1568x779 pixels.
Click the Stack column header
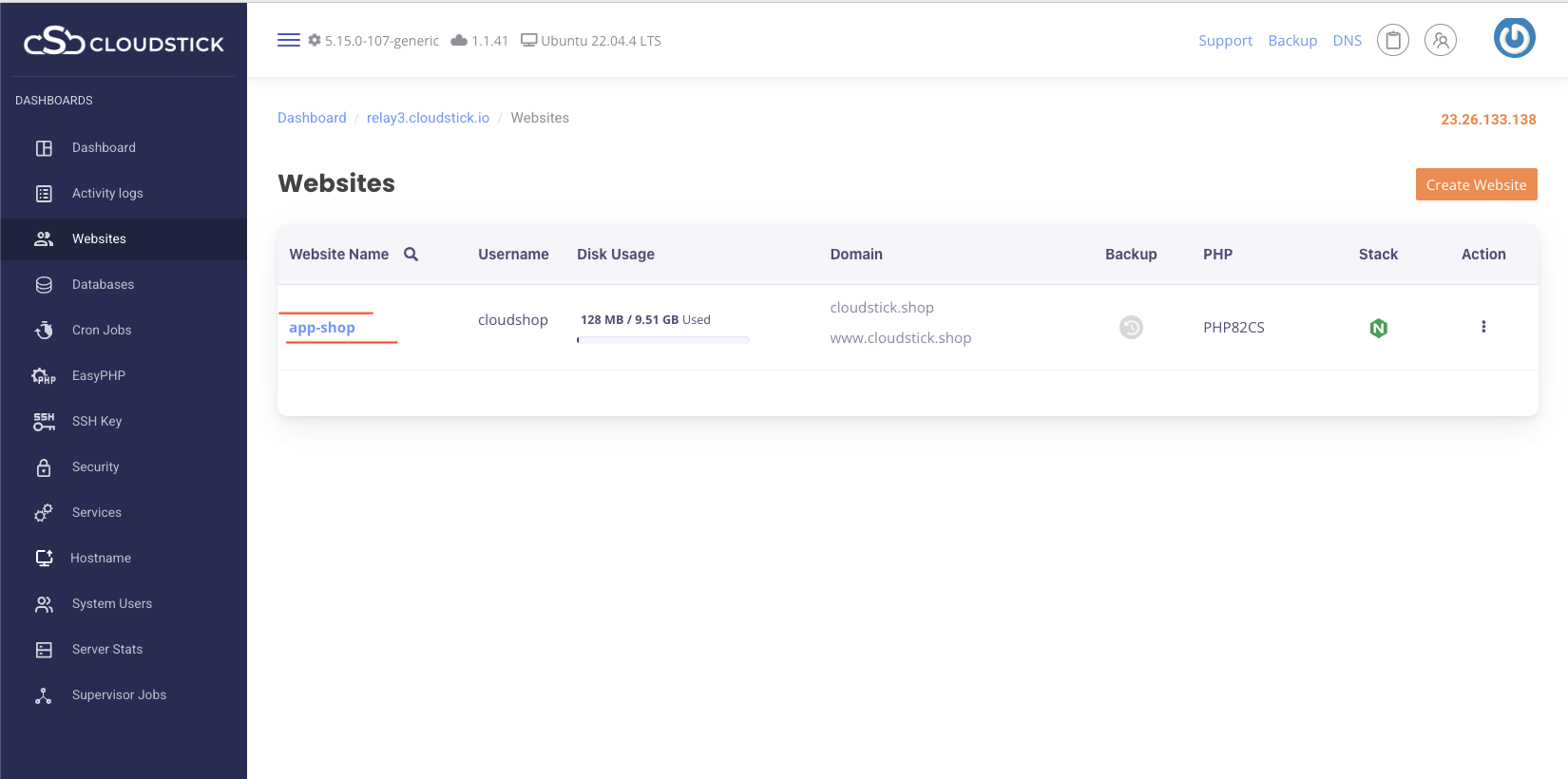click(x=1378, y=254)
